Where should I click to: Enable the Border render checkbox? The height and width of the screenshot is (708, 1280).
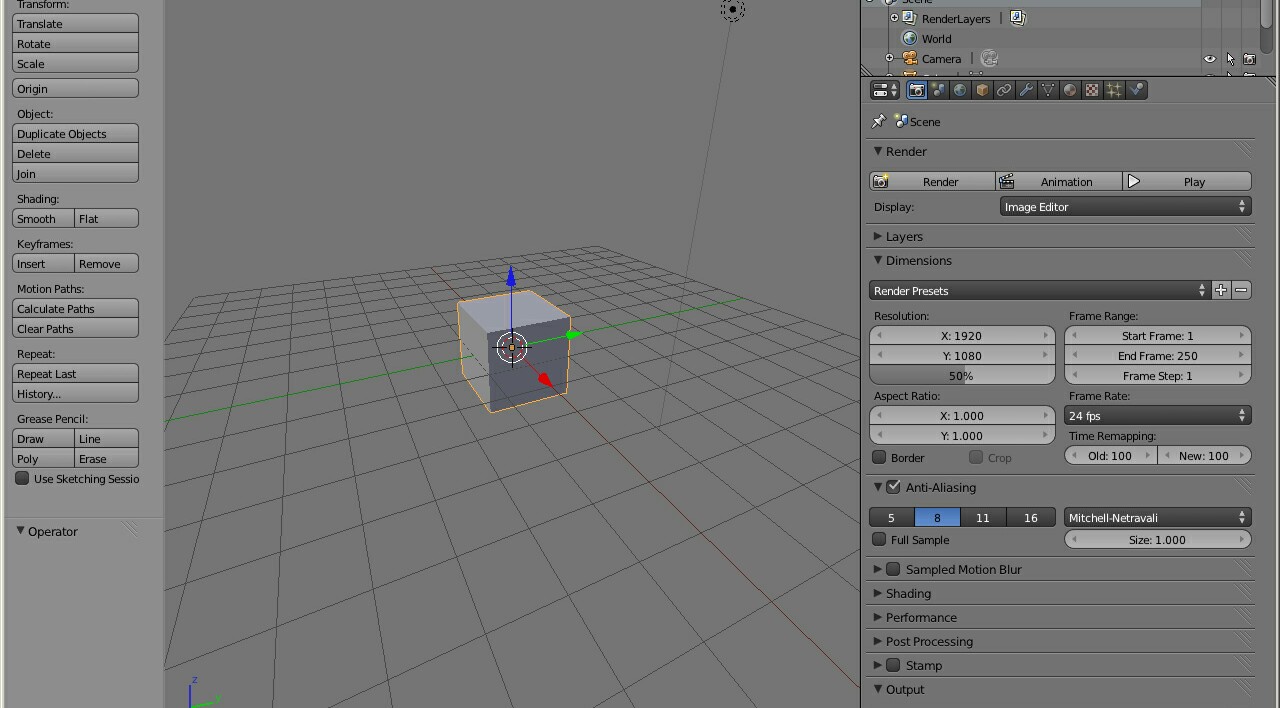pyautogui.click(x=880, y=458)
